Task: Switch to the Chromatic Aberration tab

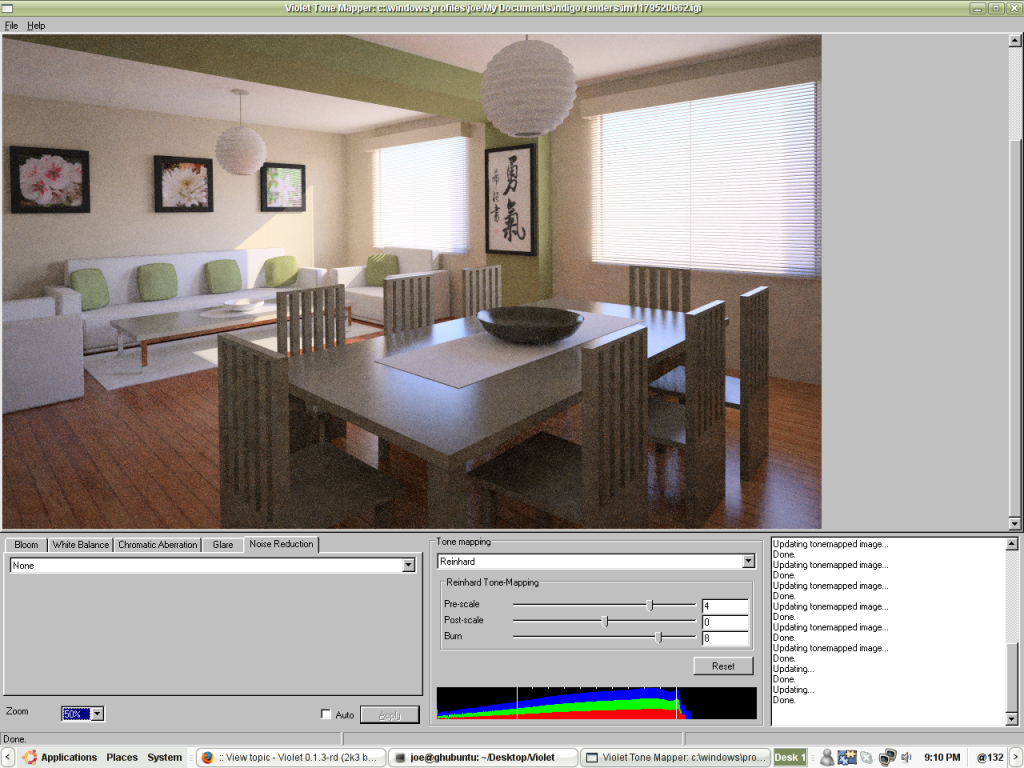Action: [157, 545]
